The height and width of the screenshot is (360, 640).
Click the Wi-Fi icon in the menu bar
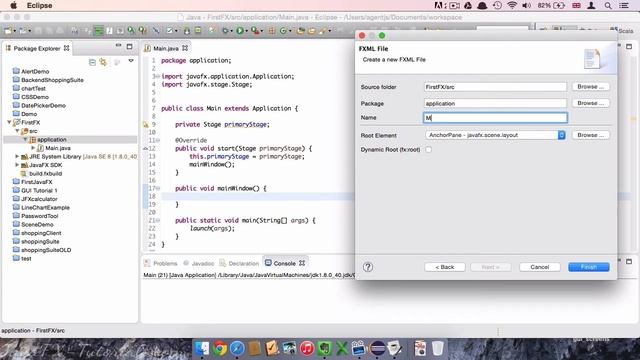tap(512, 5)
